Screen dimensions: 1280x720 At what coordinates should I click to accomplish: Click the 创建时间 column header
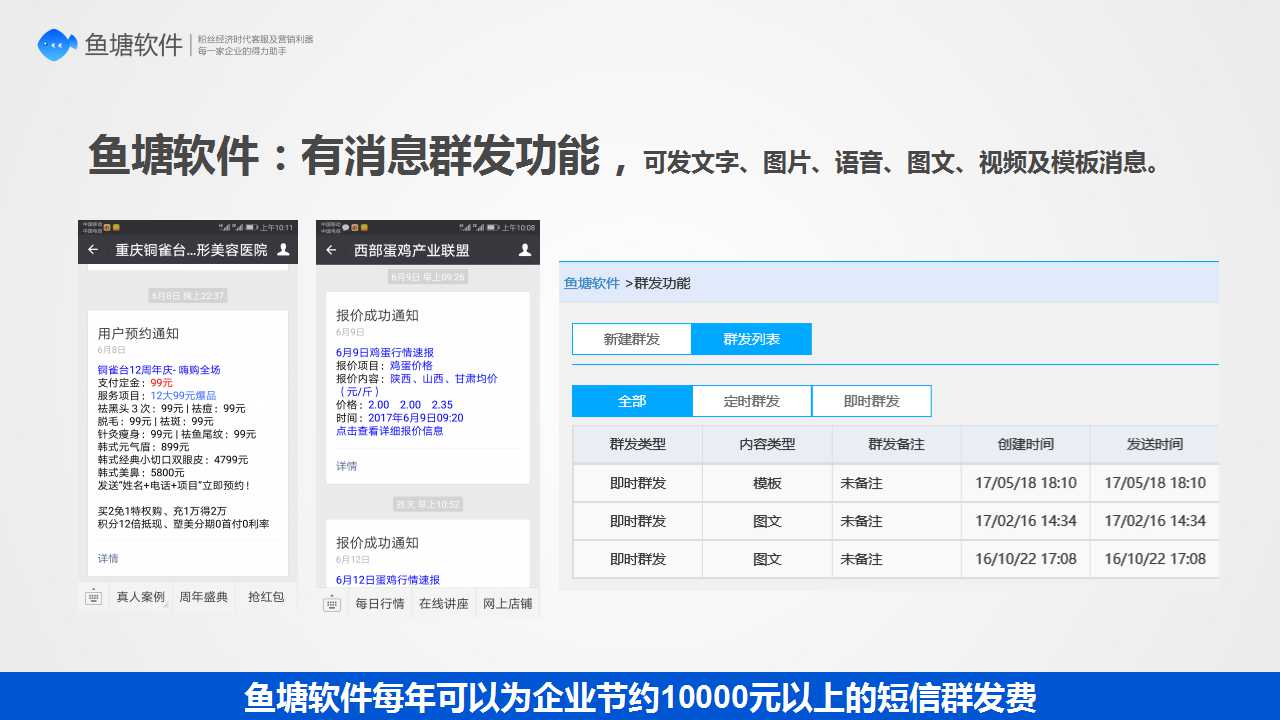(x=1026, y=444)
